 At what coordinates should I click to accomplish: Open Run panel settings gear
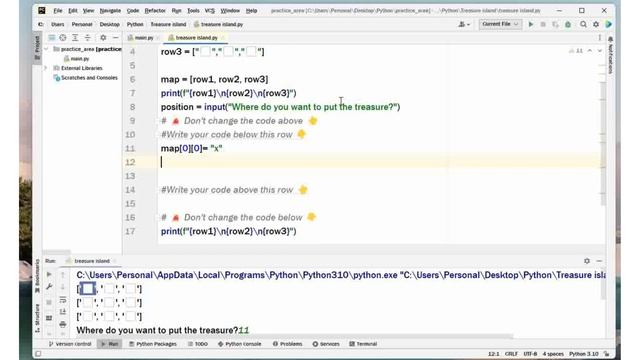pos(587,261)
